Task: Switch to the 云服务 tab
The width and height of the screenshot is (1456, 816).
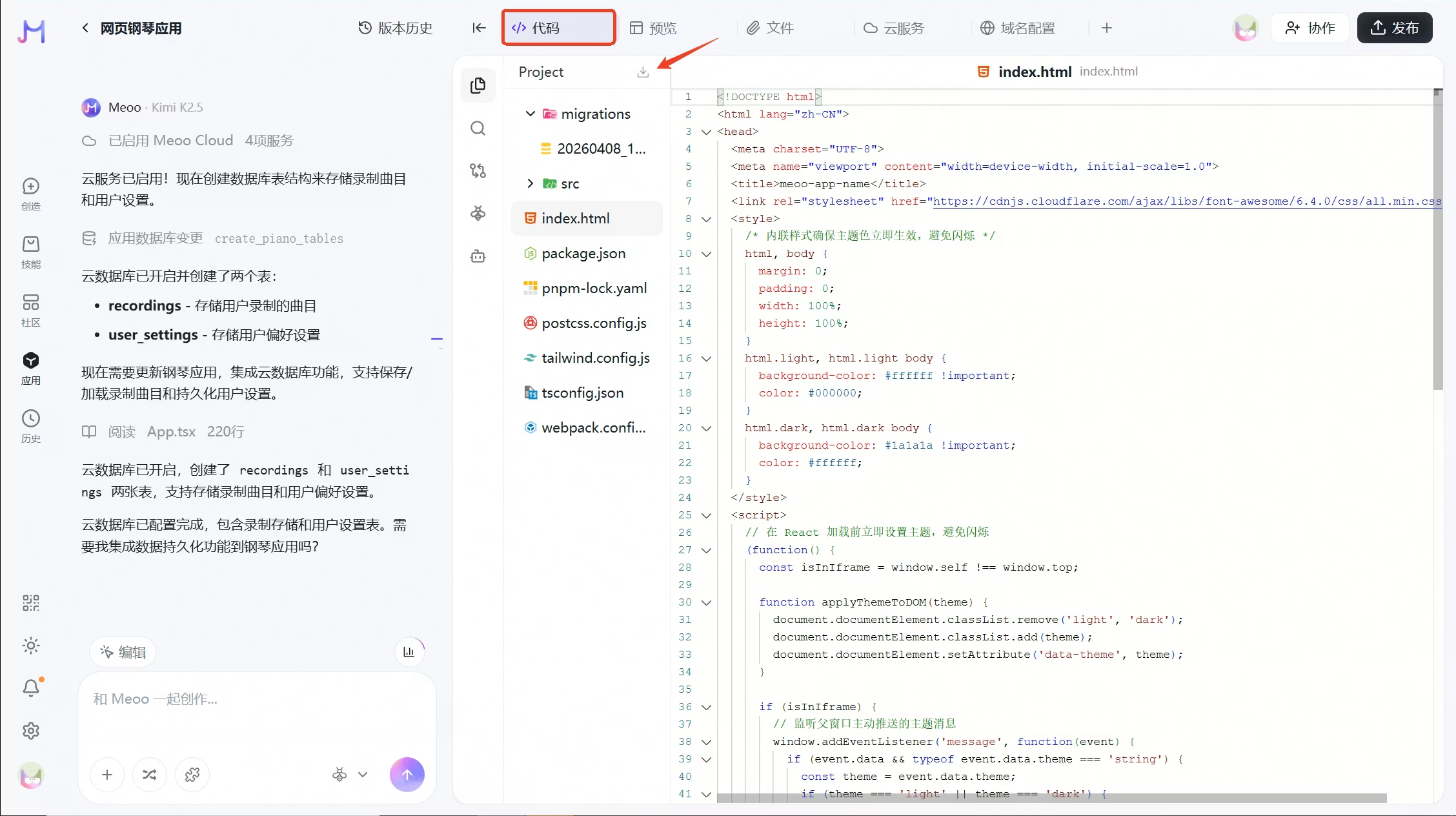Action: 894,28
